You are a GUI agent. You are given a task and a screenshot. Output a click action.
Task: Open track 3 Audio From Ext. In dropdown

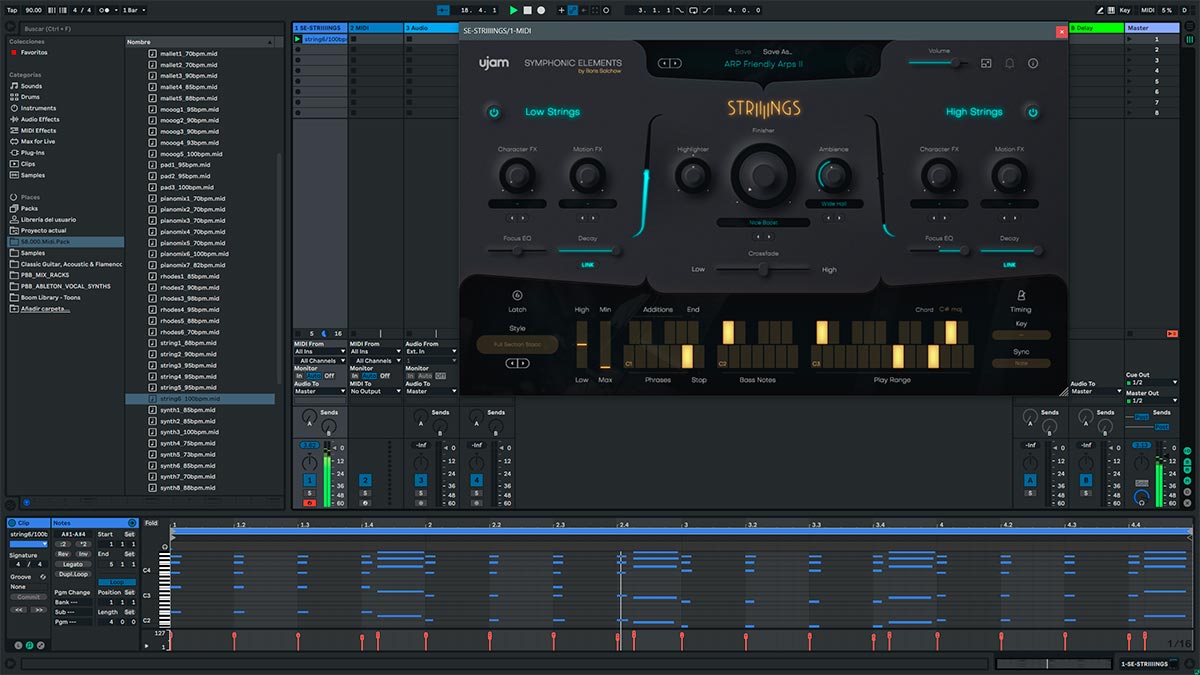click(431, 352)
